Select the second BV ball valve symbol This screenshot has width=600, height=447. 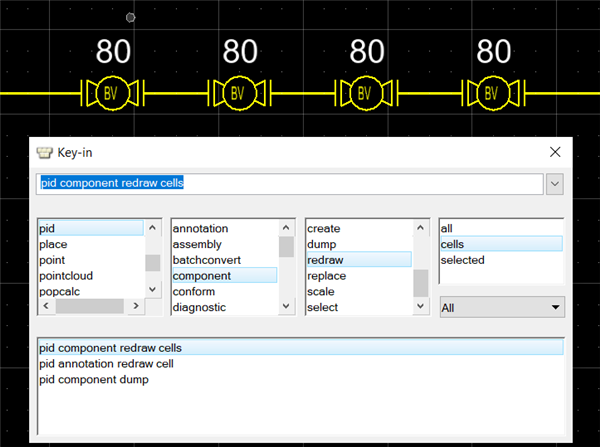(x=239, y=93)
